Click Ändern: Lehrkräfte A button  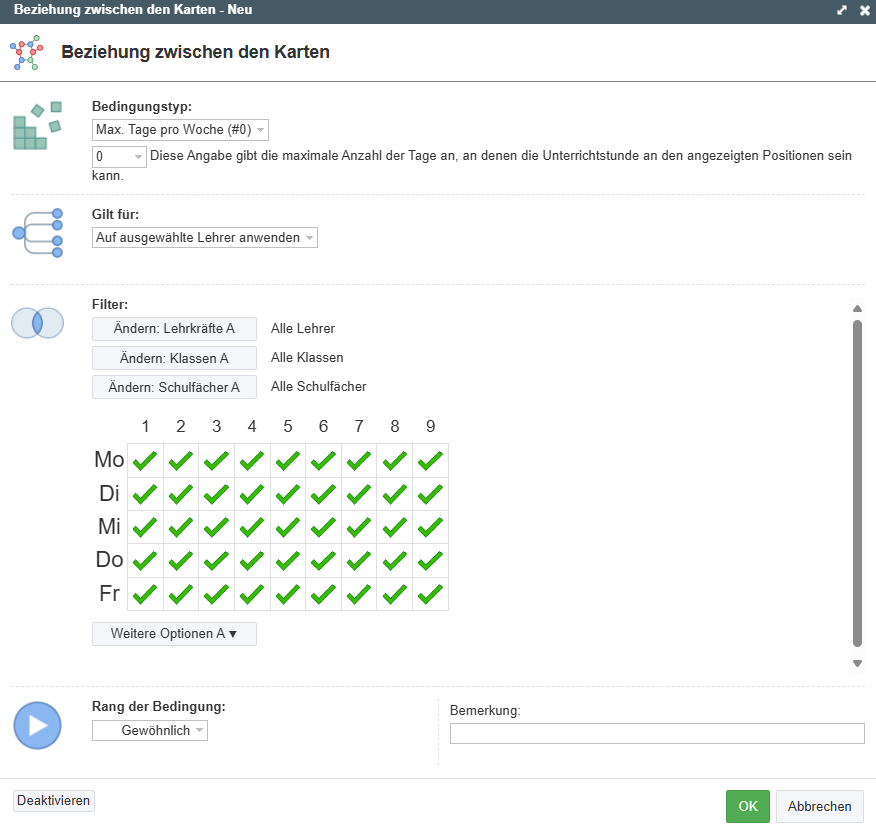click(174, 329)
